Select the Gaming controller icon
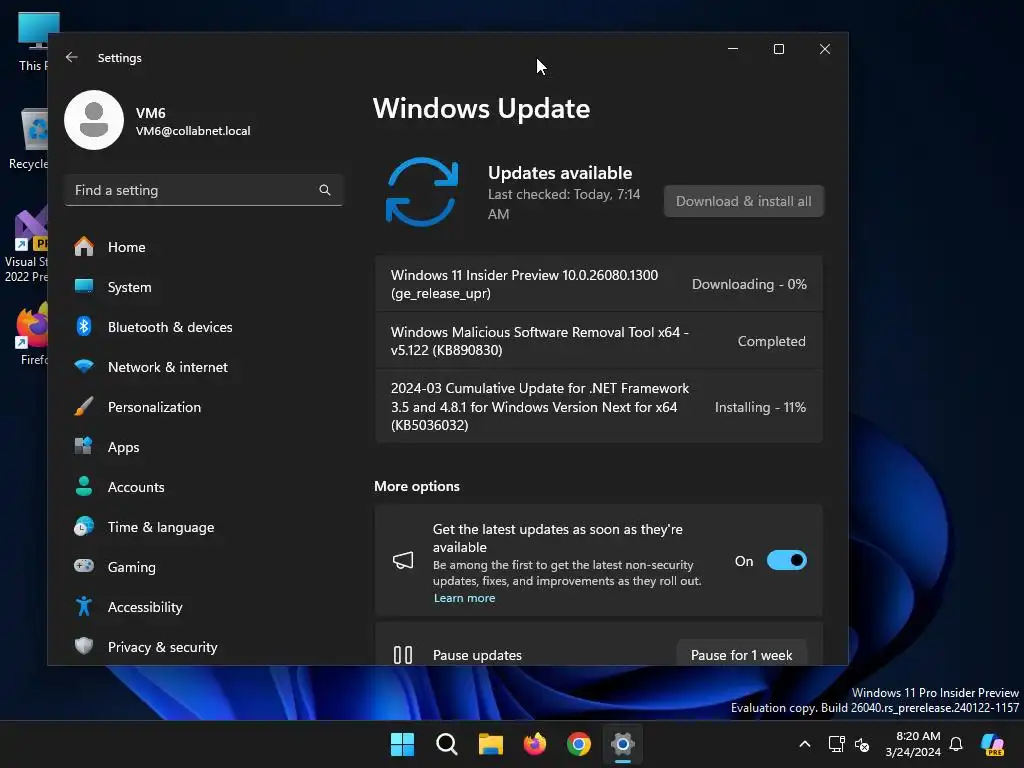Image resolution: width=1024 pixels, height=768 pixels. (84, 566)
